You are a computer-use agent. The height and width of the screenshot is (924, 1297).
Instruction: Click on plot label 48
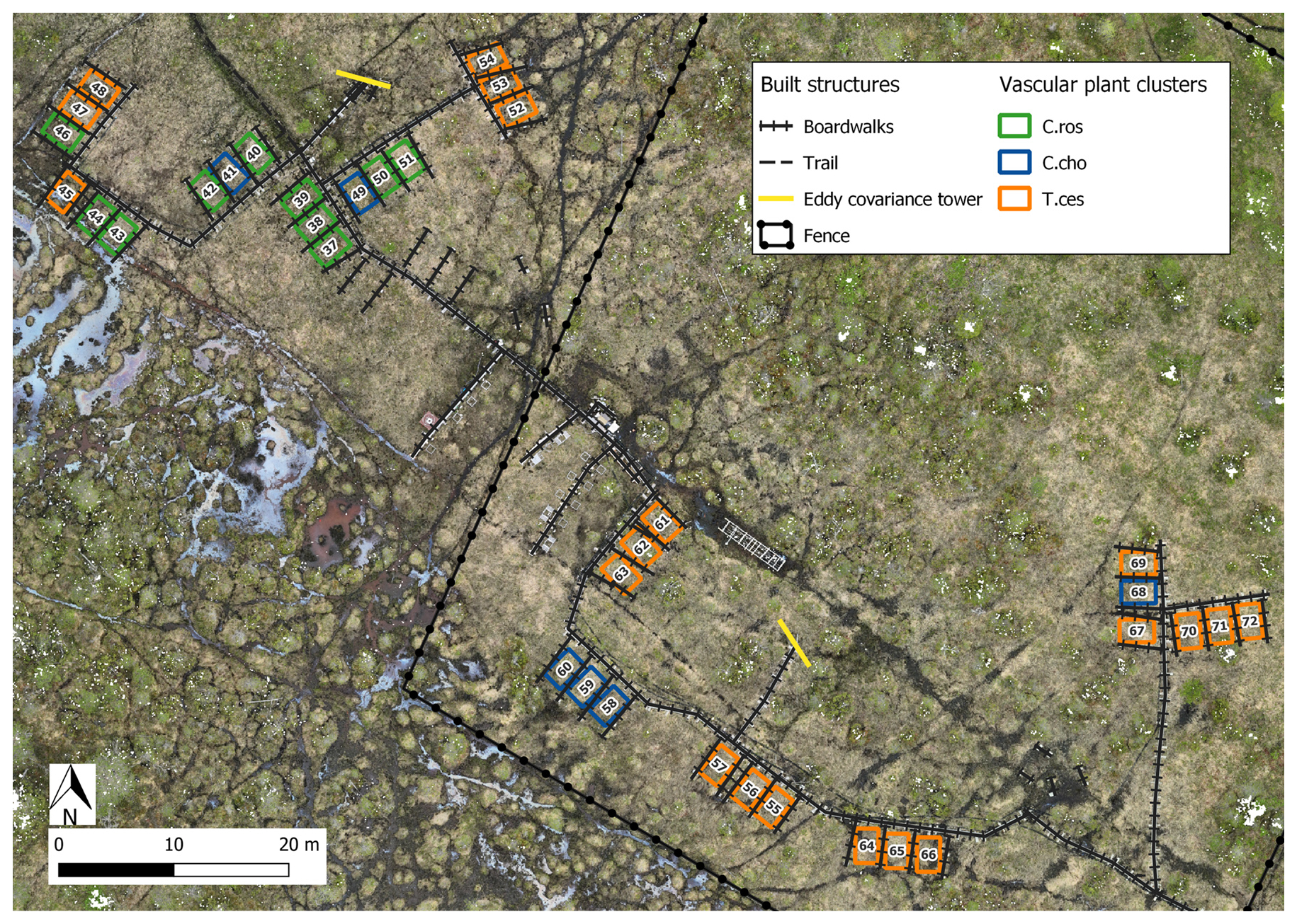(x=98, y=89)
